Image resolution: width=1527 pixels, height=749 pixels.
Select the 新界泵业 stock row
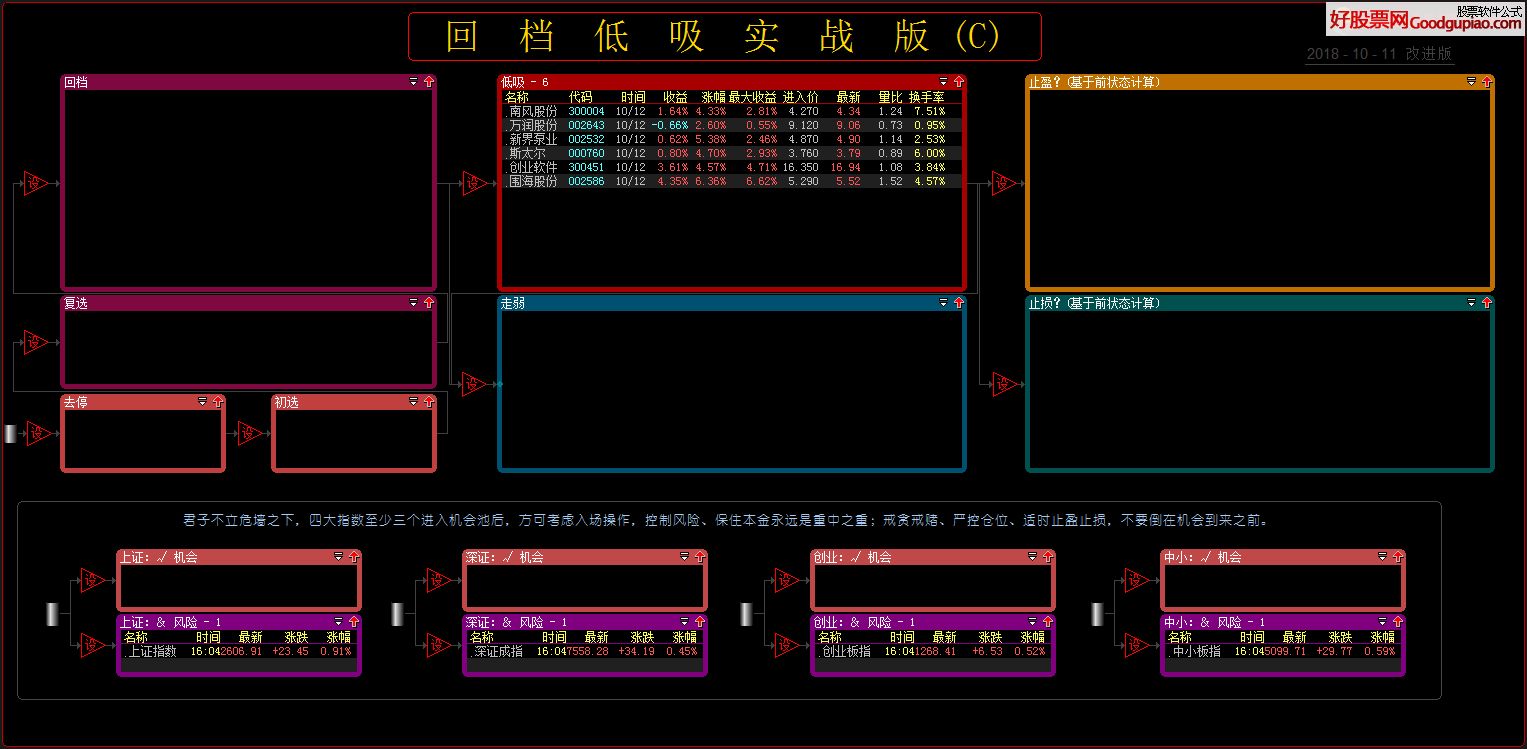click(x=730, y=139)
